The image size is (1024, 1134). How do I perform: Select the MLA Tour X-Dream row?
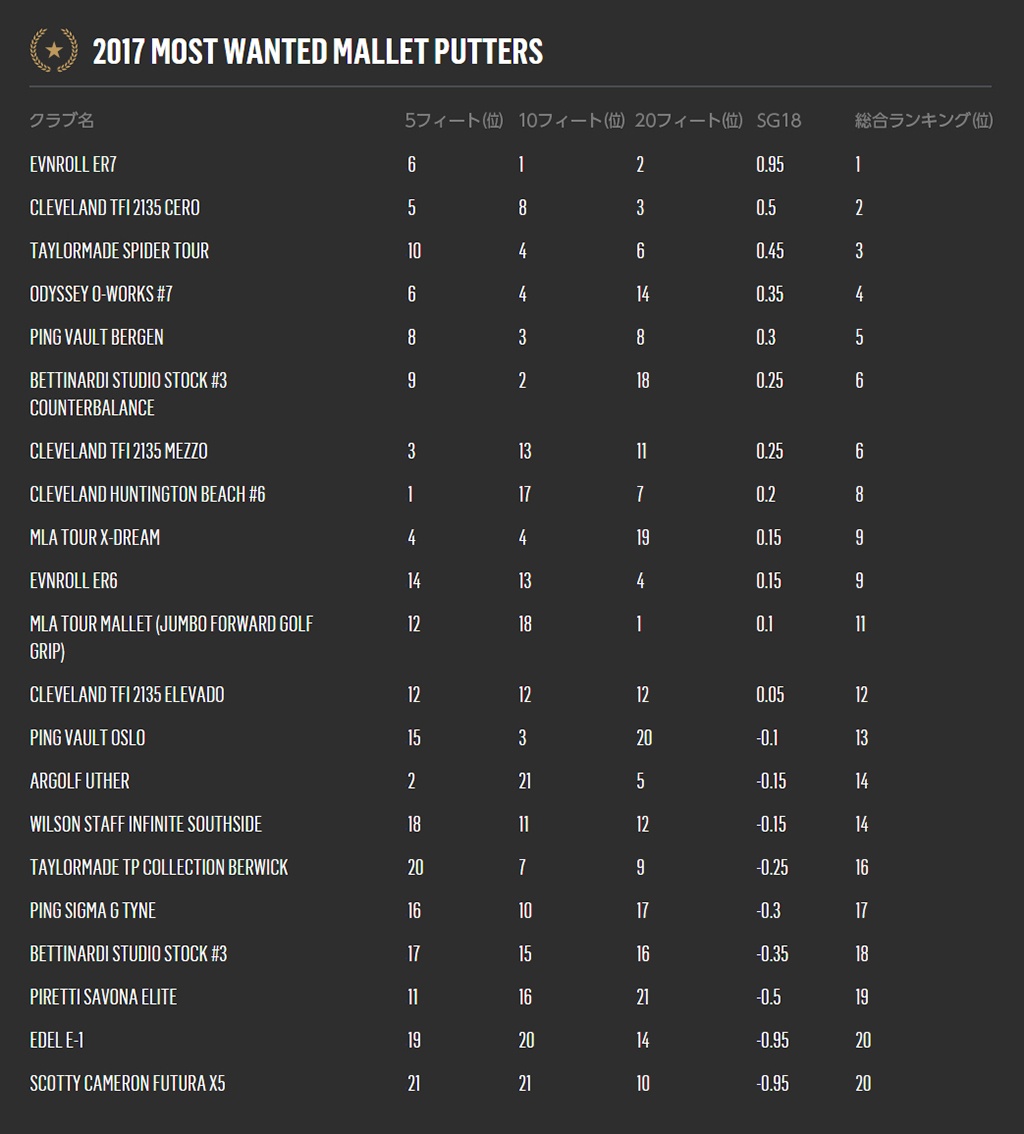pos(511,537)
